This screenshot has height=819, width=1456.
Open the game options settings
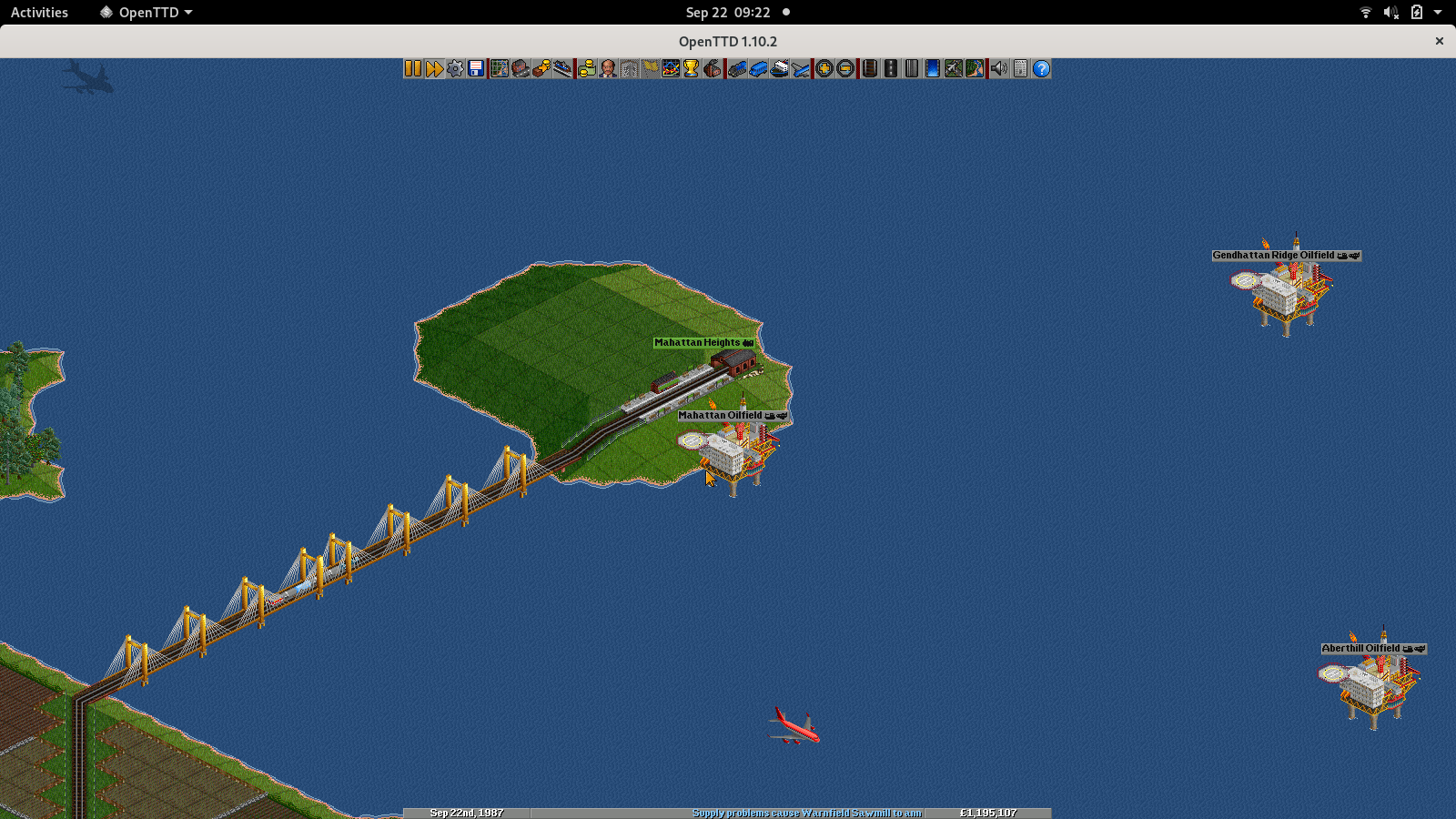455,69
